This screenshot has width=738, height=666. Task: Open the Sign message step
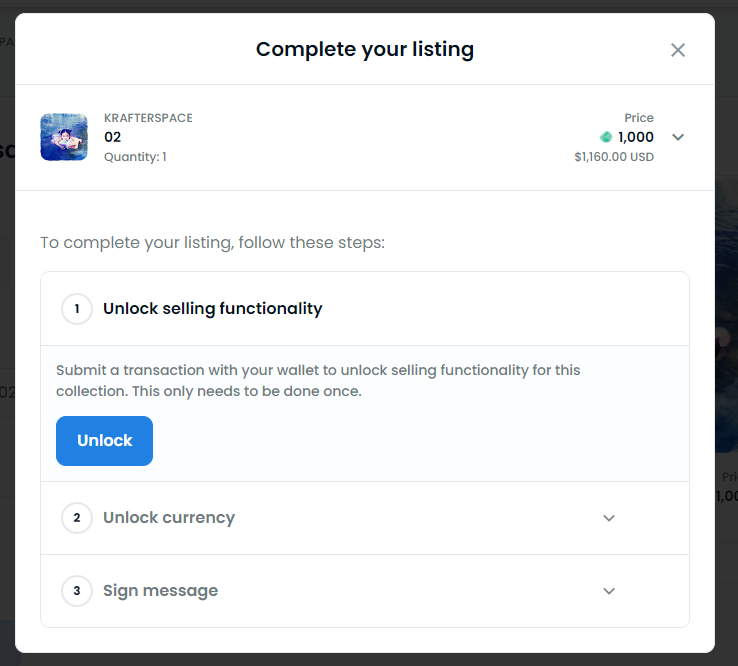coord(160,591)
